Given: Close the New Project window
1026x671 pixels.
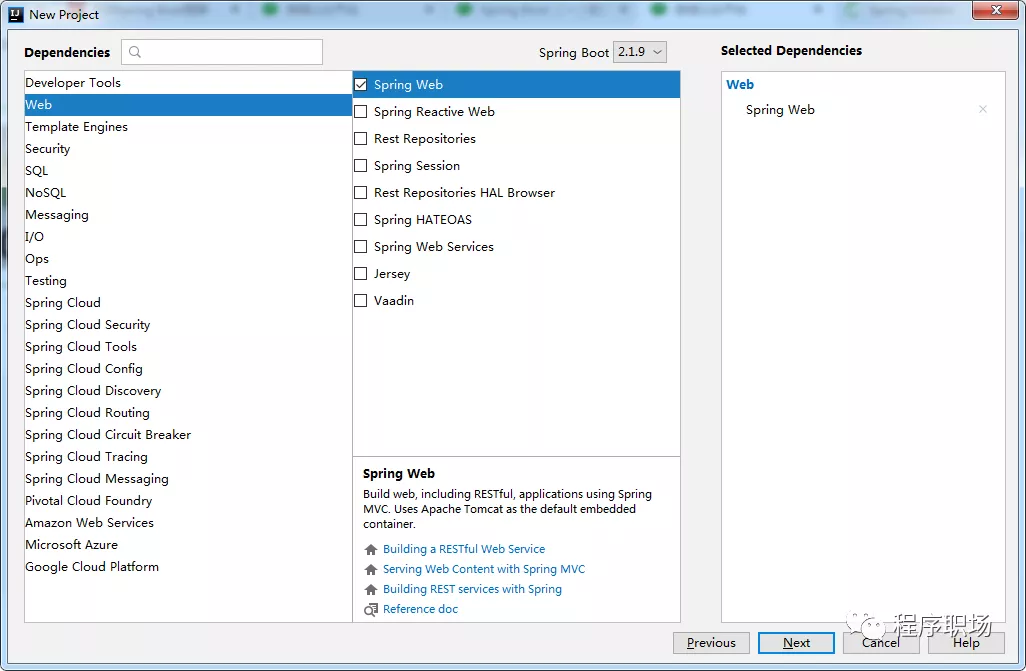Looking at the screenshot, I should pyautogui.click(x=995, y=10).
